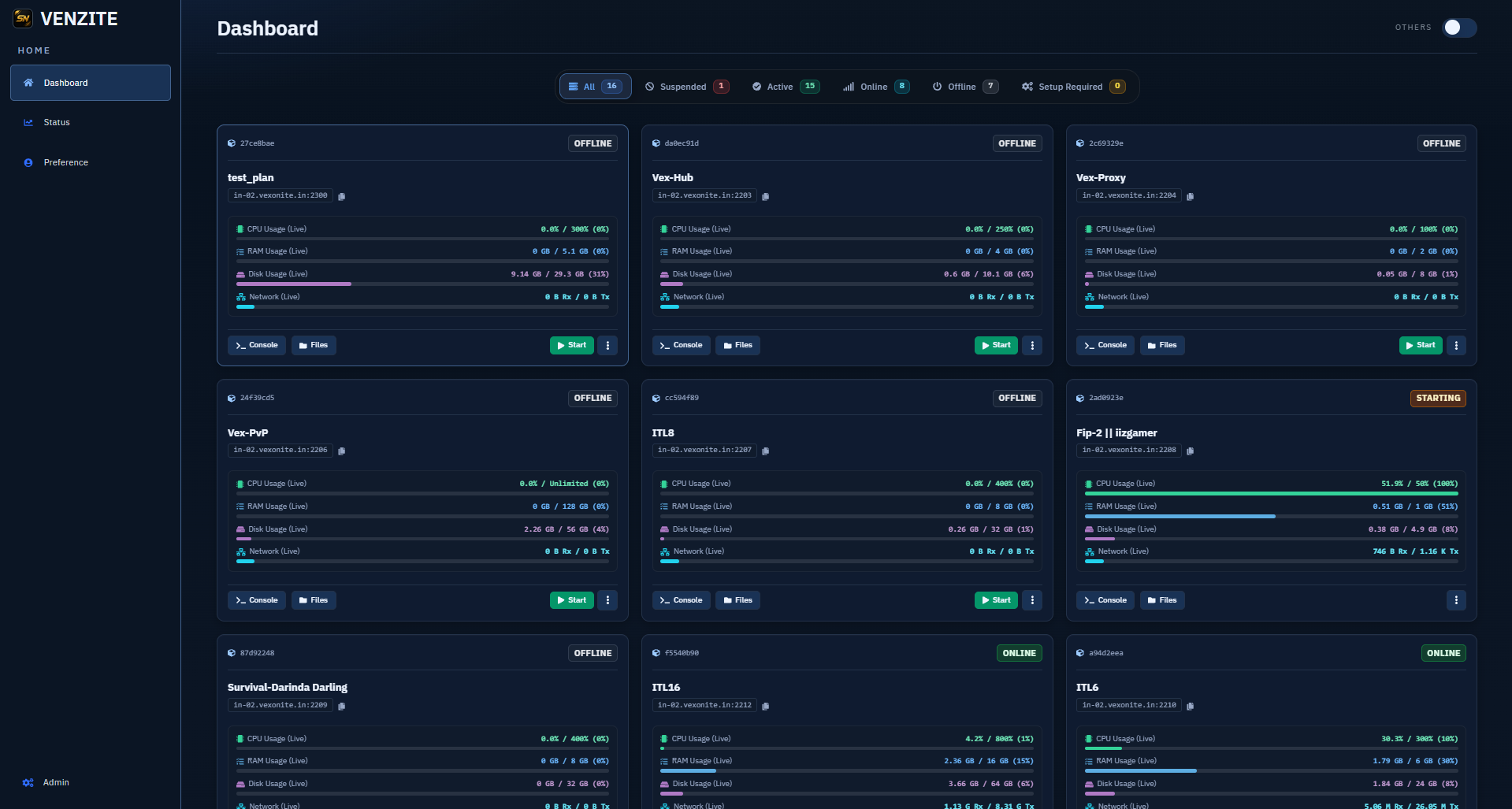Click the cube icon next to f5540b90
Screen dimensions: 1512x809
656,653
